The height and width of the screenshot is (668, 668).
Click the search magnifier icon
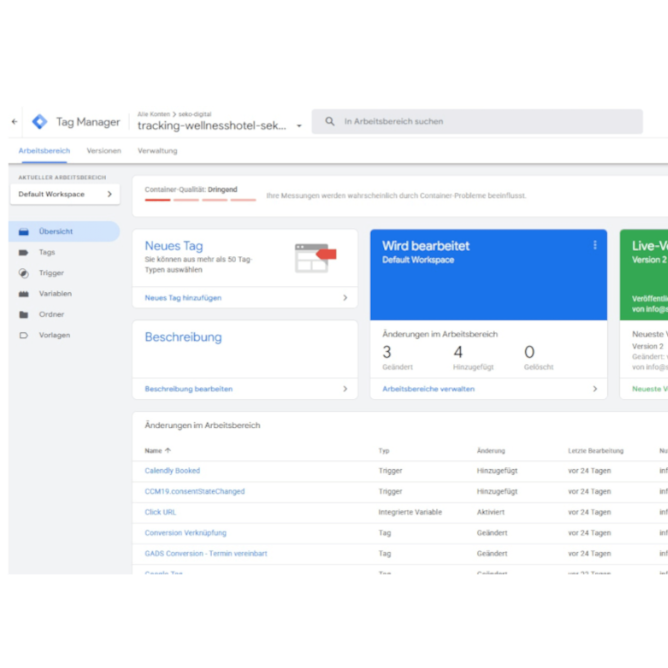click(x=329, y=122)
